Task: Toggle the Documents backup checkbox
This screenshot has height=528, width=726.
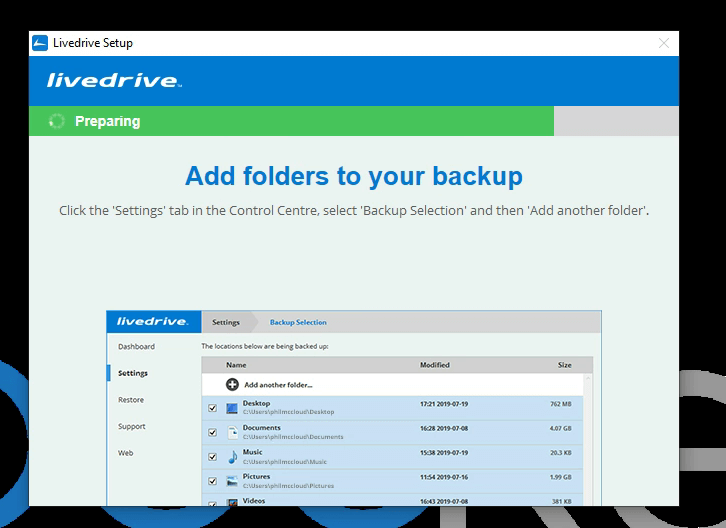Action: point(212,433)
